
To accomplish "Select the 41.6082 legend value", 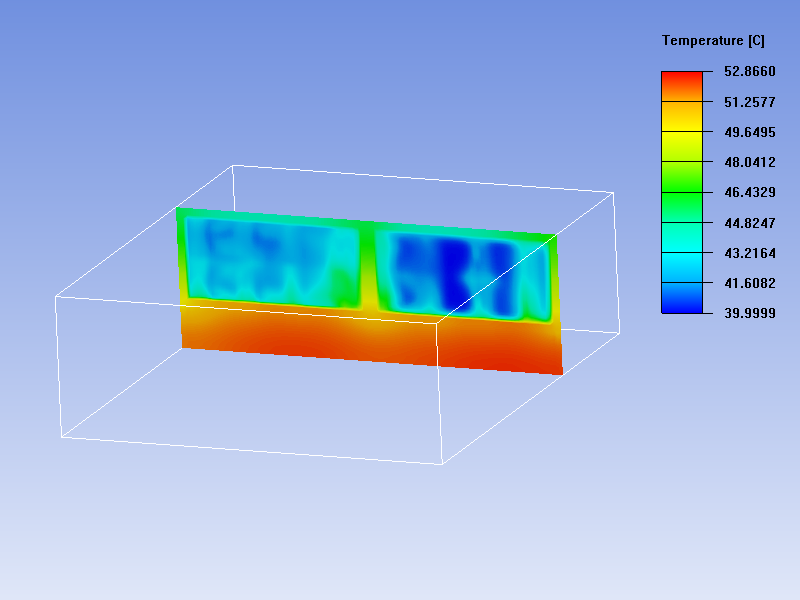I will [749, 283].
